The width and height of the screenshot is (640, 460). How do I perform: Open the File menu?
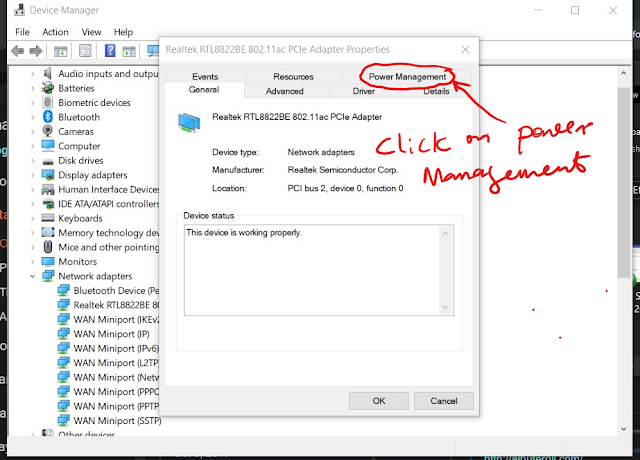22,32
